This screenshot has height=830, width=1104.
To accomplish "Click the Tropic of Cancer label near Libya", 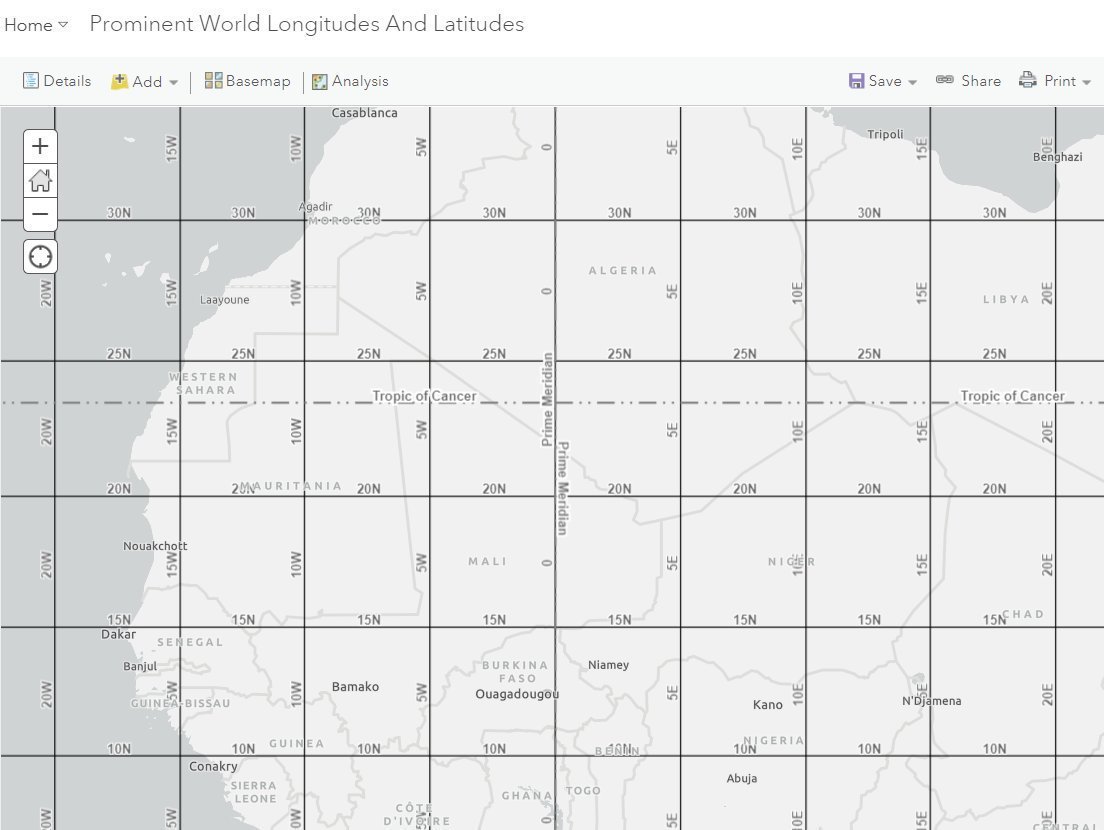I will coord(1012,396).
